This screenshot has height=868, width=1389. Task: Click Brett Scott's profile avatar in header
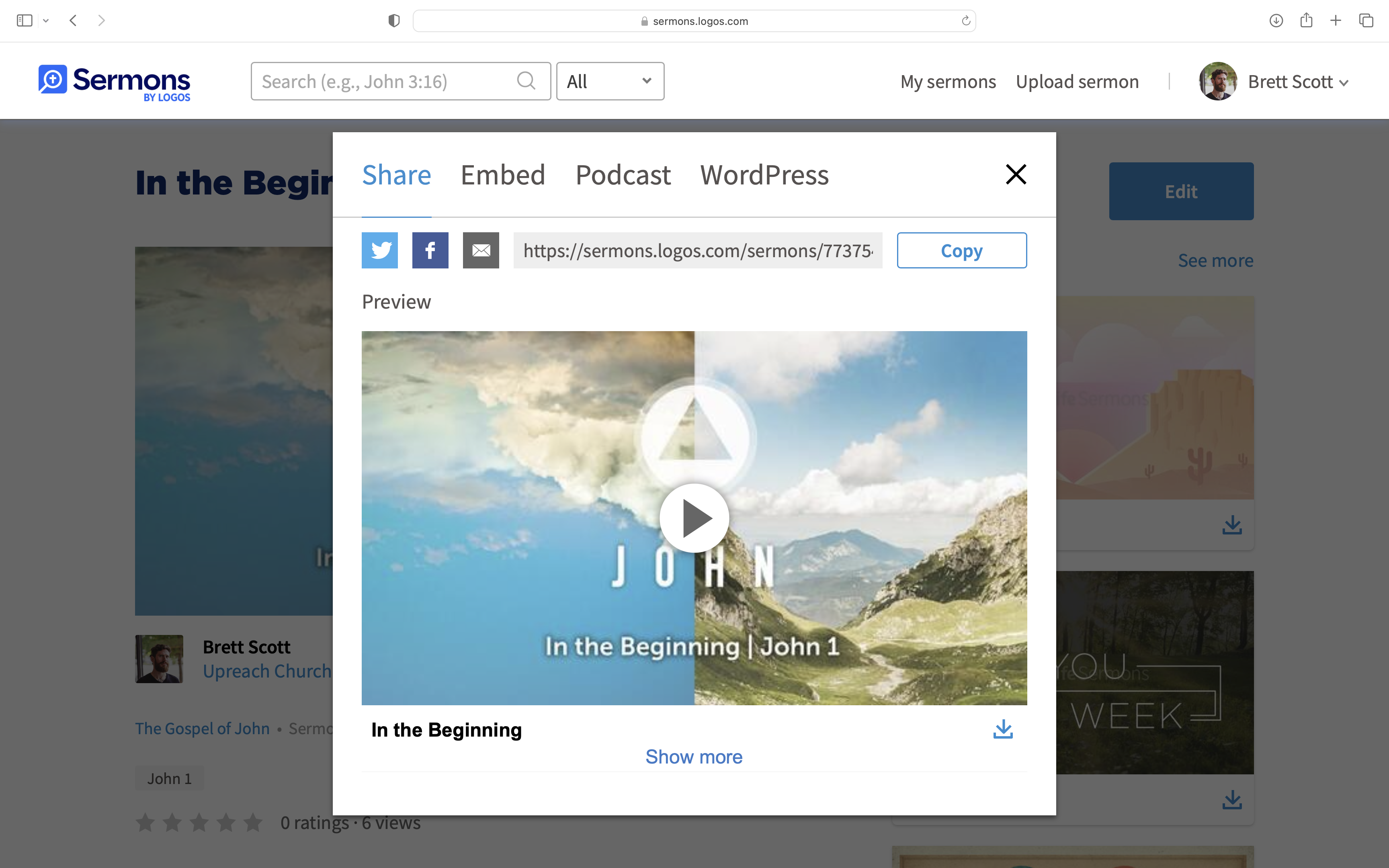[1218, 81]
